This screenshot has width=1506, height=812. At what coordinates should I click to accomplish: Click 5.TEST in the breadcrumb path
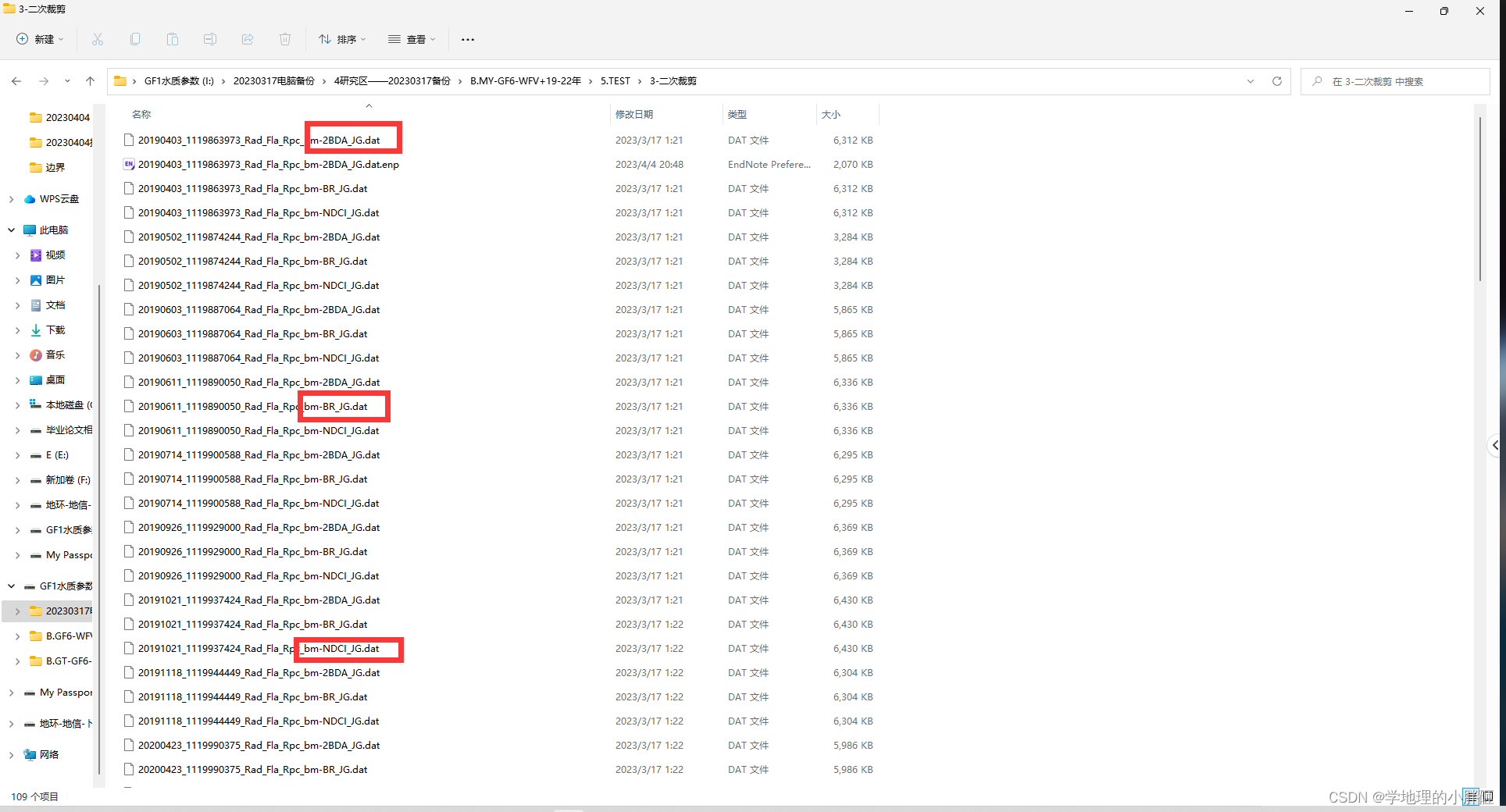click(x=615, y=81)
